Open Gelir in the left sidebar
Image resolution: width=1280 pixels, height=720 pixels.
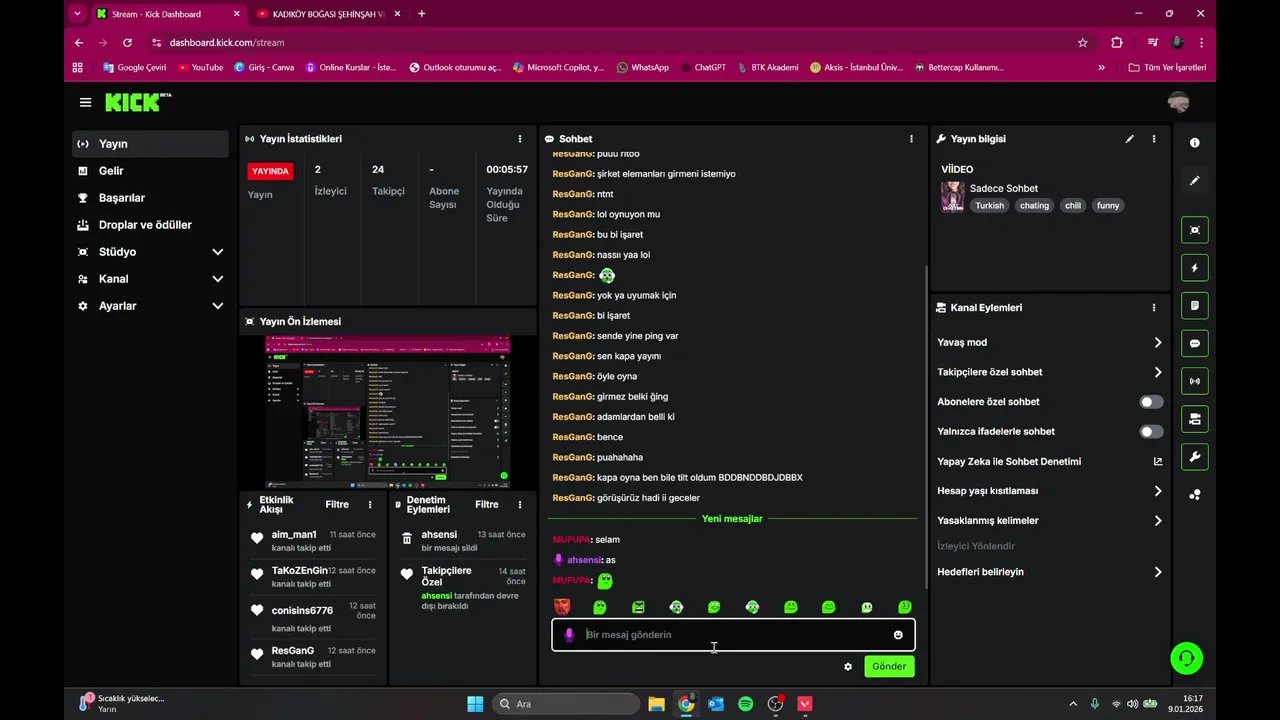click(150, 171)
